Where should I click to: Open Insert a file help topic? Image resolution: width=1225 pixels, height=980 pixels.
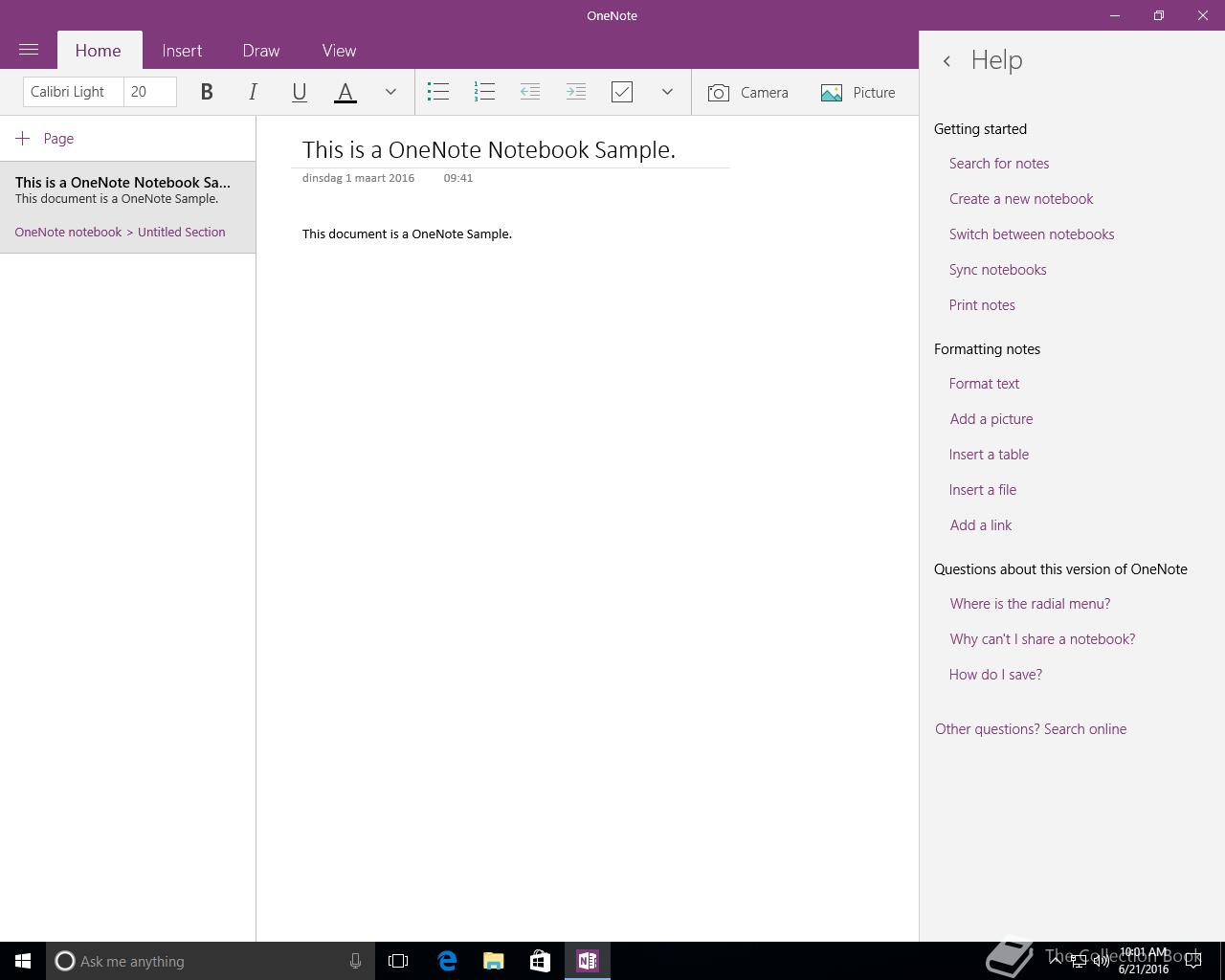983,490
